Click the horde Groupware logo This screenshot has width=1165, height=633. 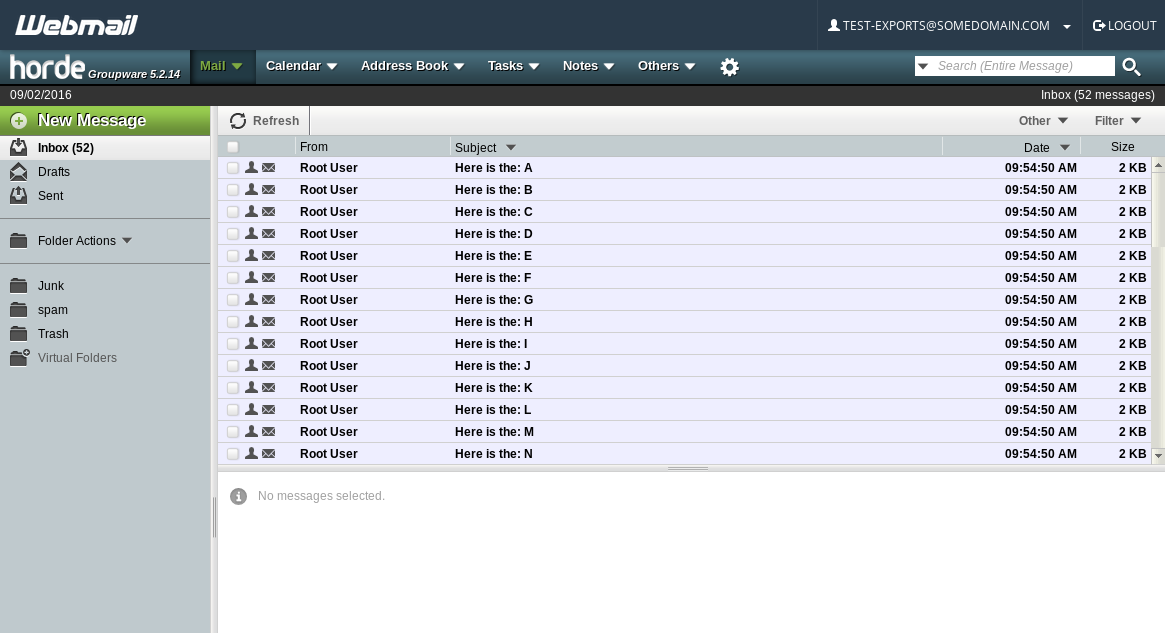(x=95, y=68)
